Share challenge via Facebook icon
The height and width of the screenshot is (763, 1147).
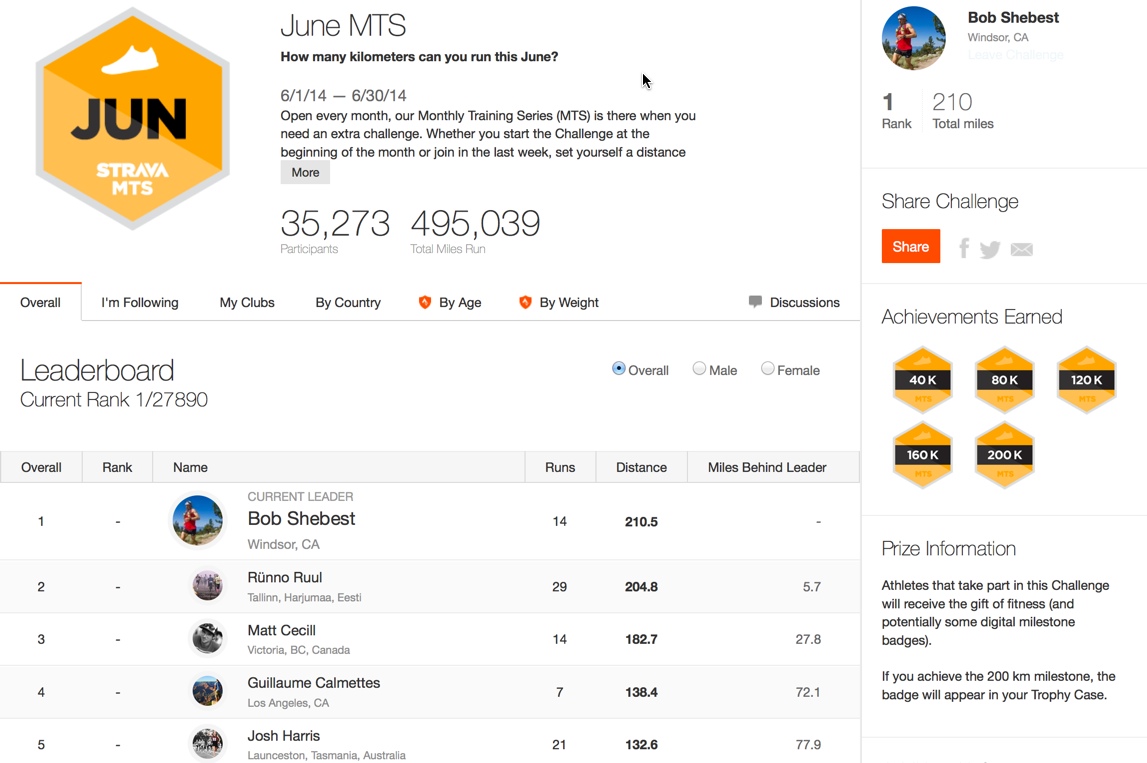click(964, 248)
